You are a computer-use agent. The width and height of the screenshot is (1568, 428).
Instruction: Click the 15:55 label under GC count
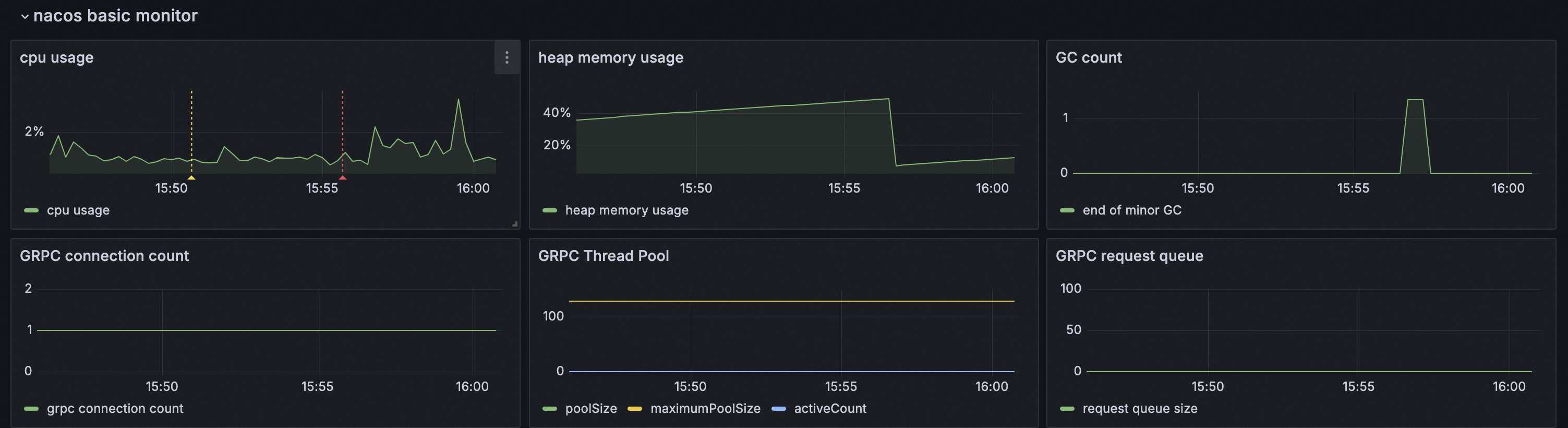point(1353,188)
